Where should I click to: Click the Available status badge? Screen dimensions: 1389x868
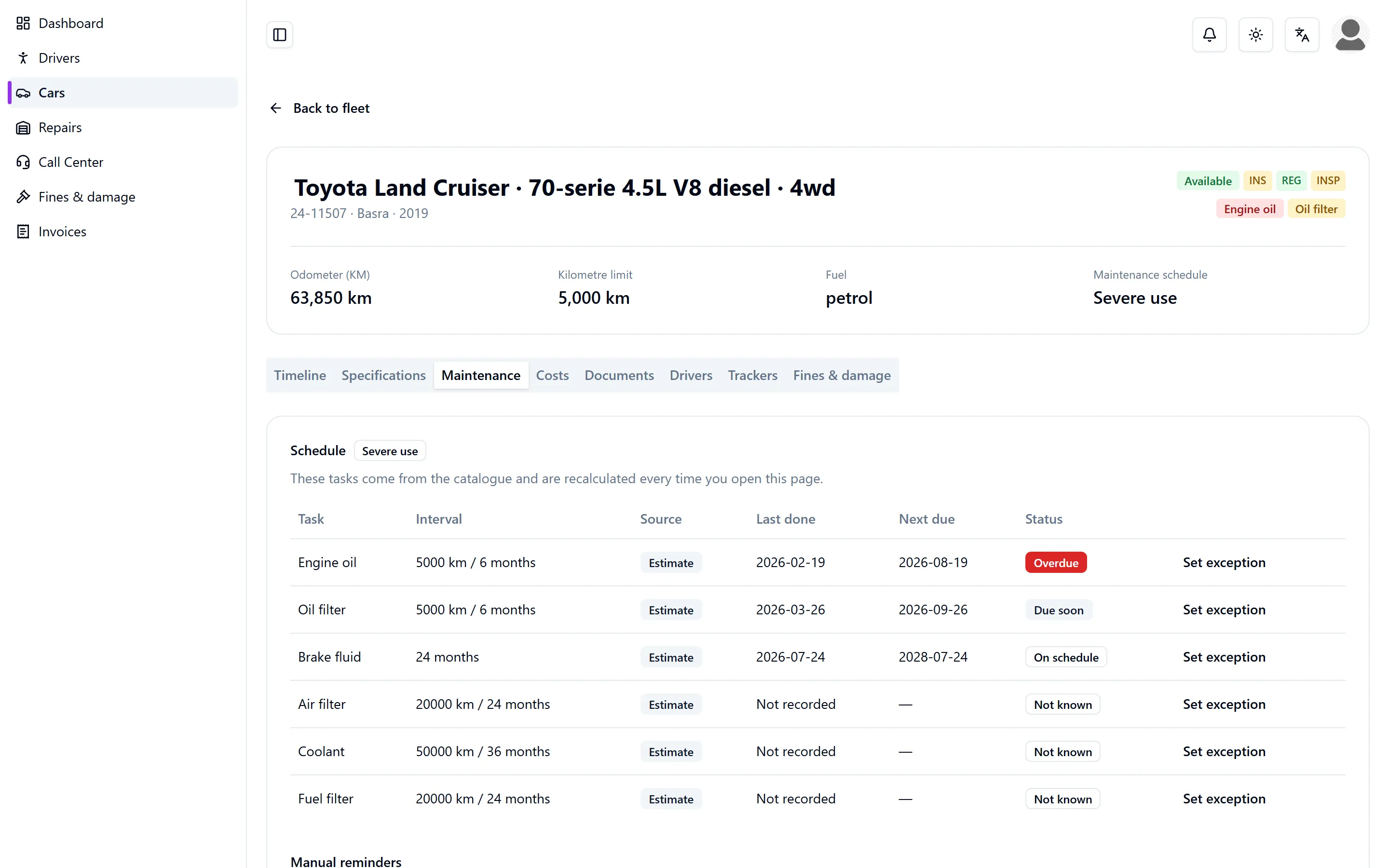1208,181
